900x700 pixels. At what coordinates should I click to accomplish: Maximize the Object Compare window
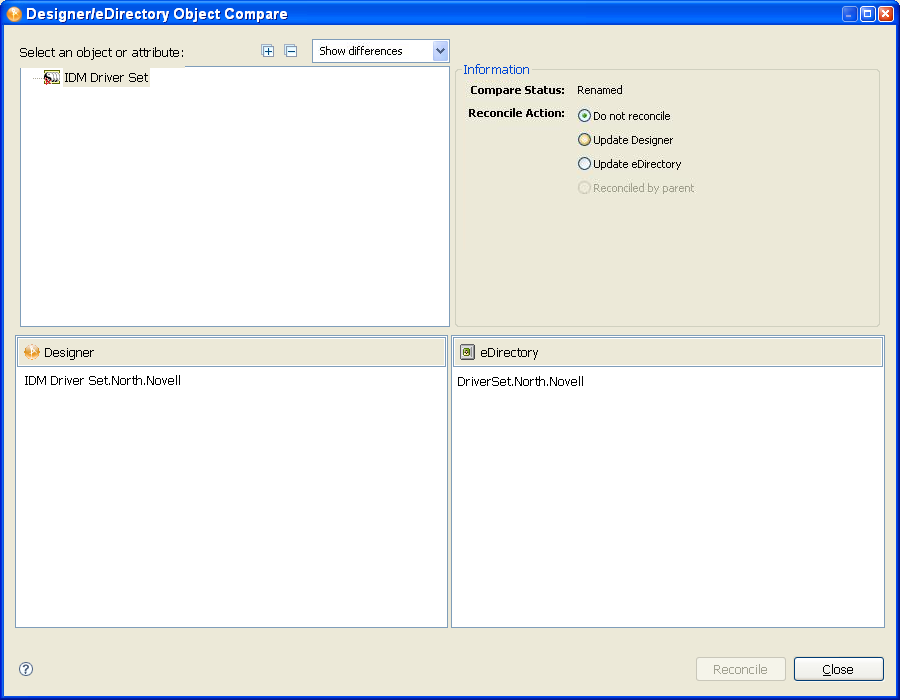coord(868,14)
